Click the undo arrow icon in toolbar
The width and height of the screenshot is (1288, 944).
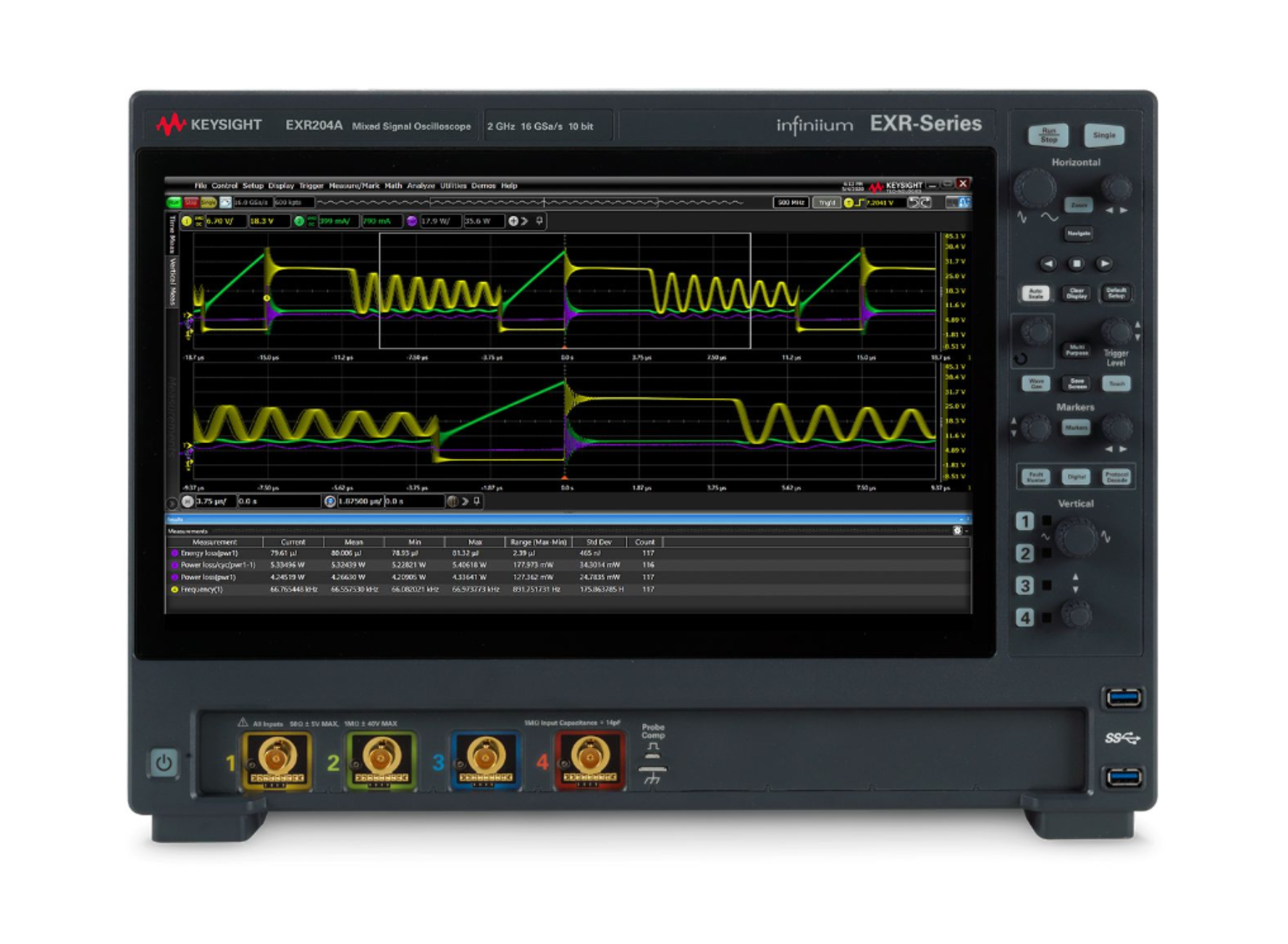[914, 203]
